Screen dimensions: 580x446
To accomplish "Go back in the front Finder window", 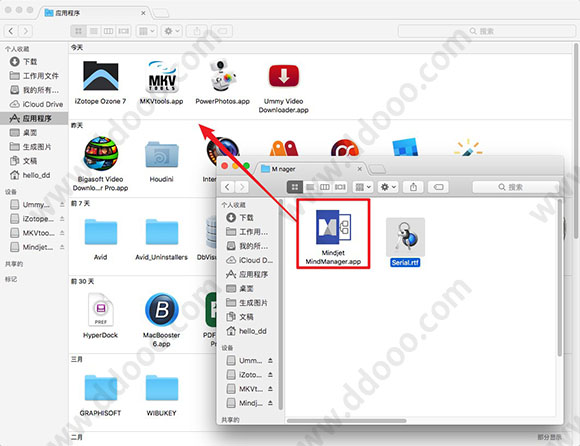I will coord(227,187).
